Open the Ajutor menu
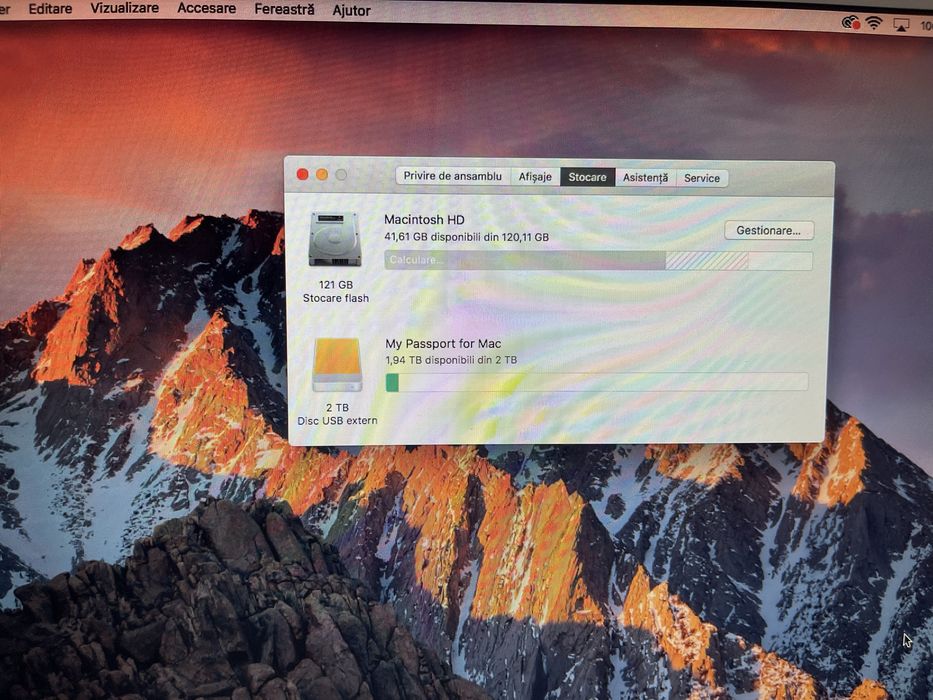 pos(352,11)
